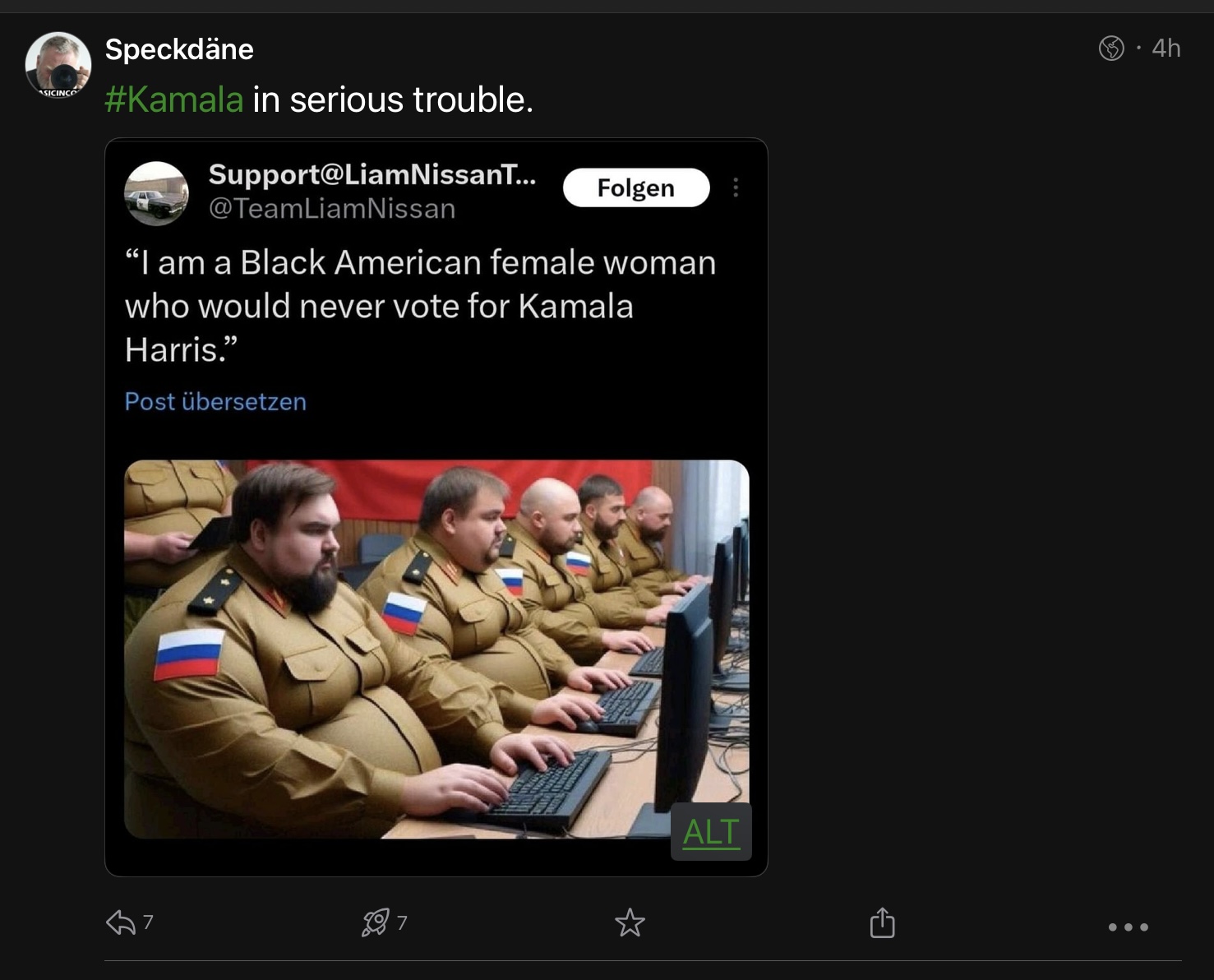Click the Speckdäne display name
The height and width of the screenshot is (980, 1214).
click(x=179, y=49)
